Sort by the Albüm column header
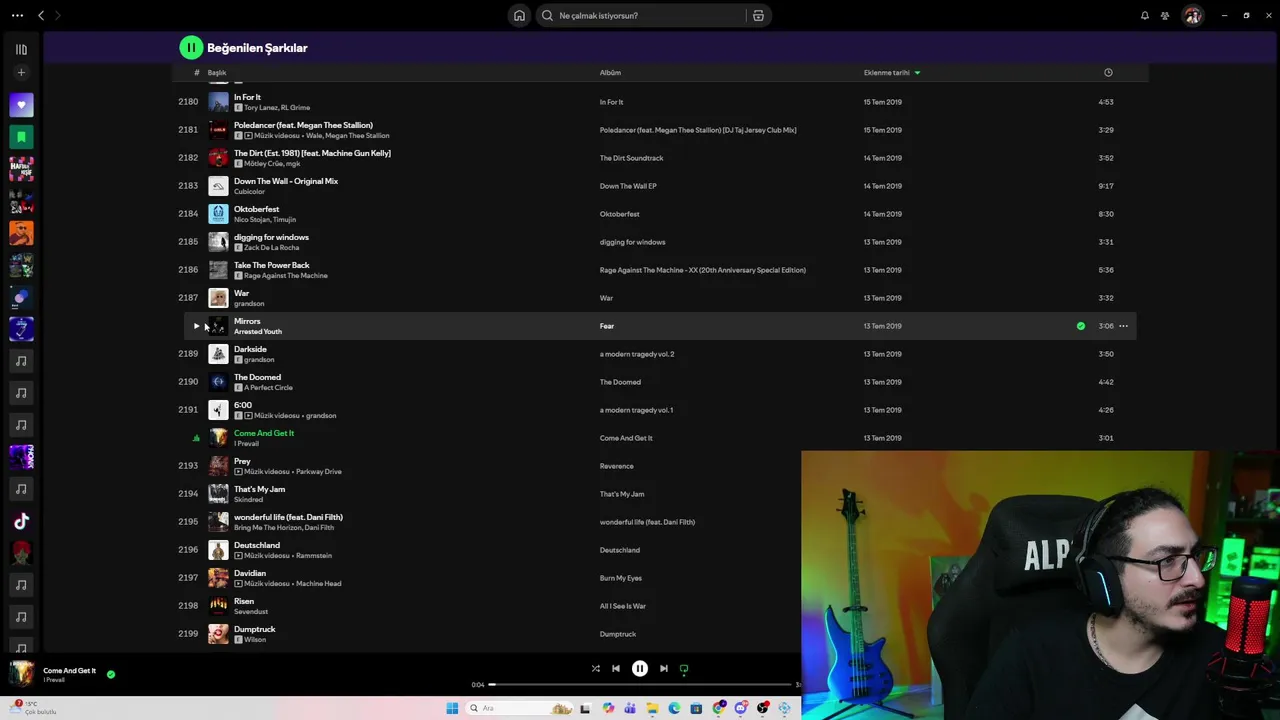1280x720 pixels. click(x=610, y=72)
